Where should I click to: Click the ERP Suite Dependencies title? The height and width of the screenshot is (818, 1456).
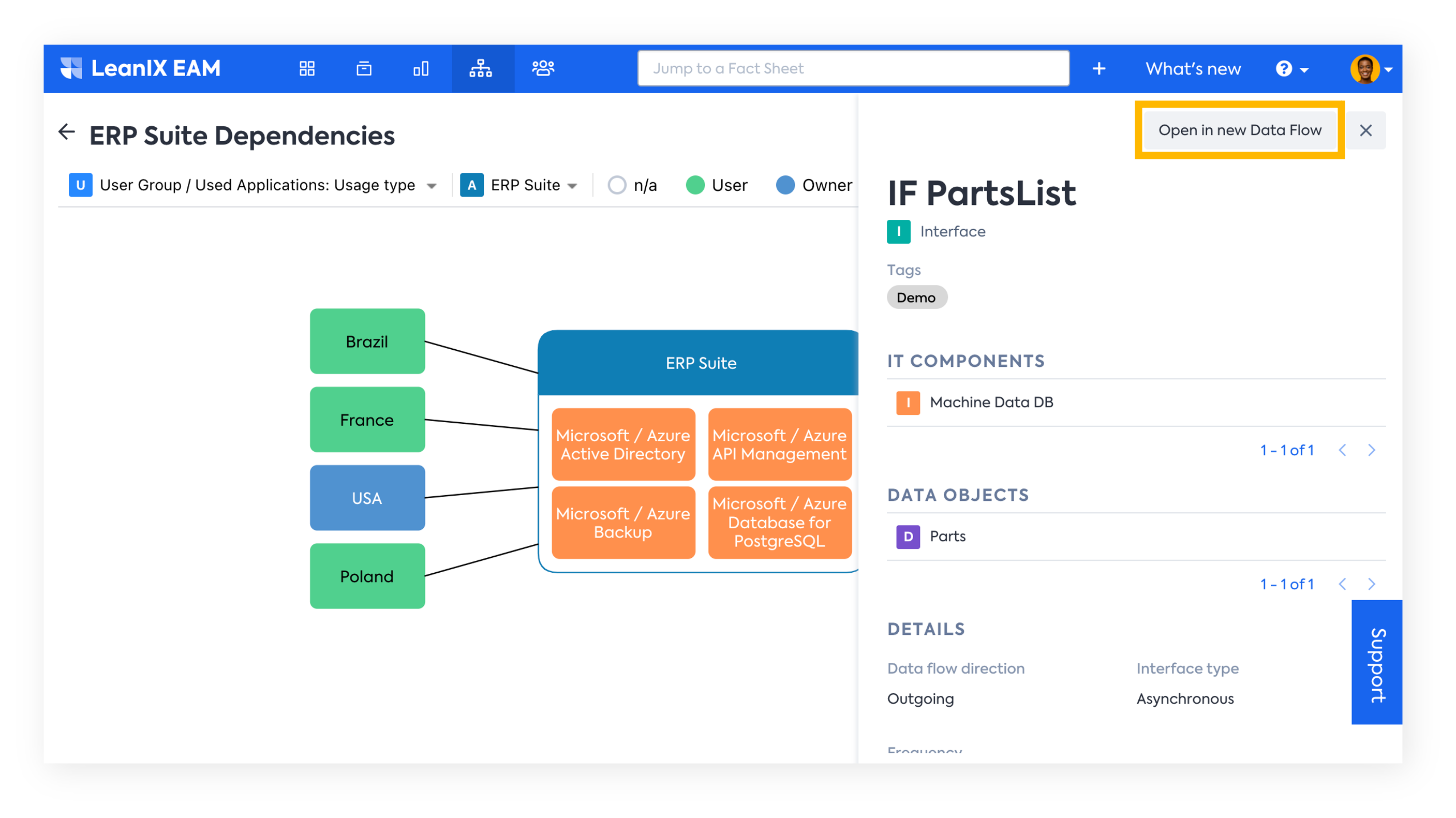(242, 136)
